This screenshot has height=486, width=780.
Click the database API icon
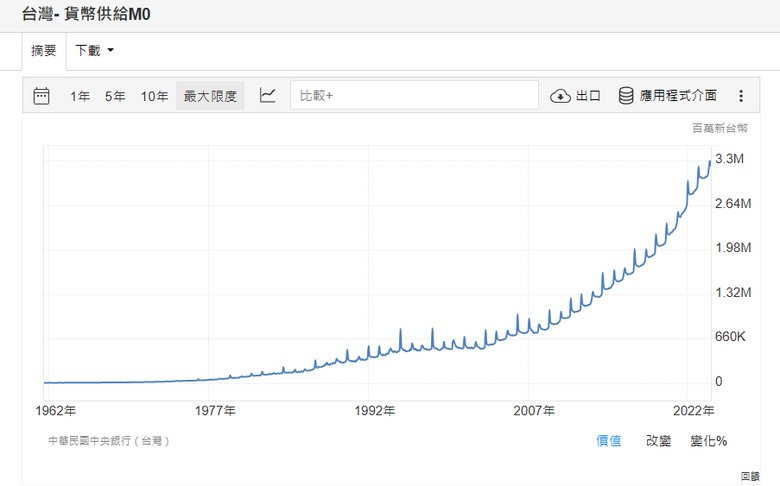click(x=626, y=96)
